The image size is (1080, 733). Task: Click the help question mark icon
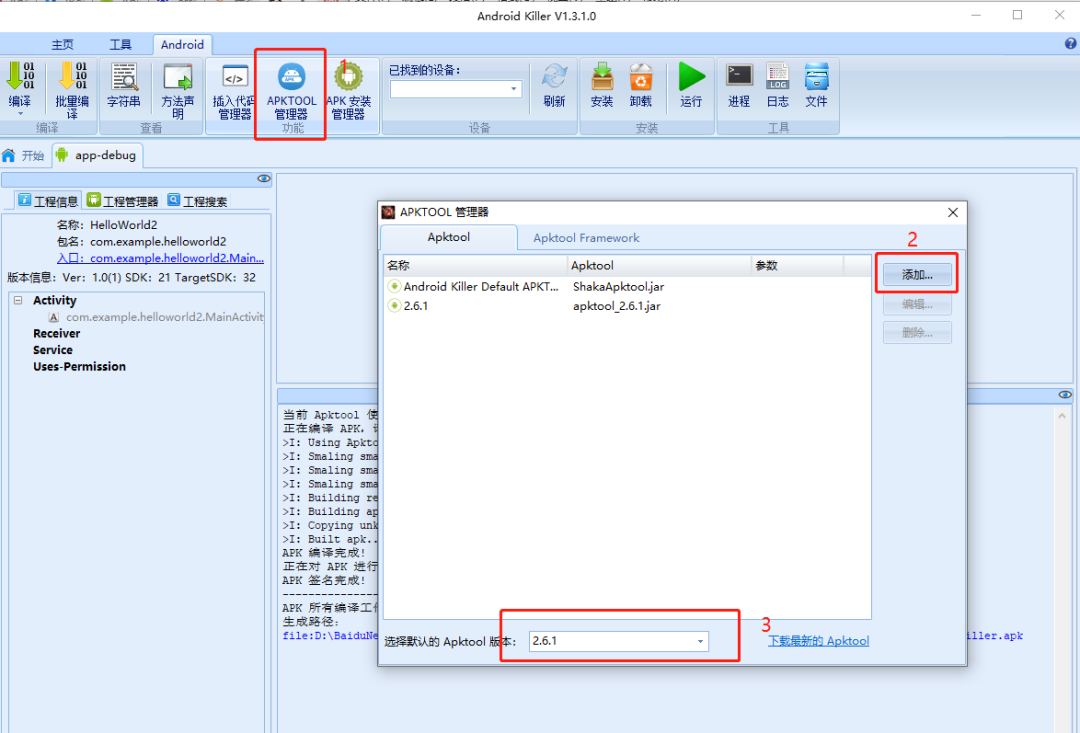click(1070, 43)
